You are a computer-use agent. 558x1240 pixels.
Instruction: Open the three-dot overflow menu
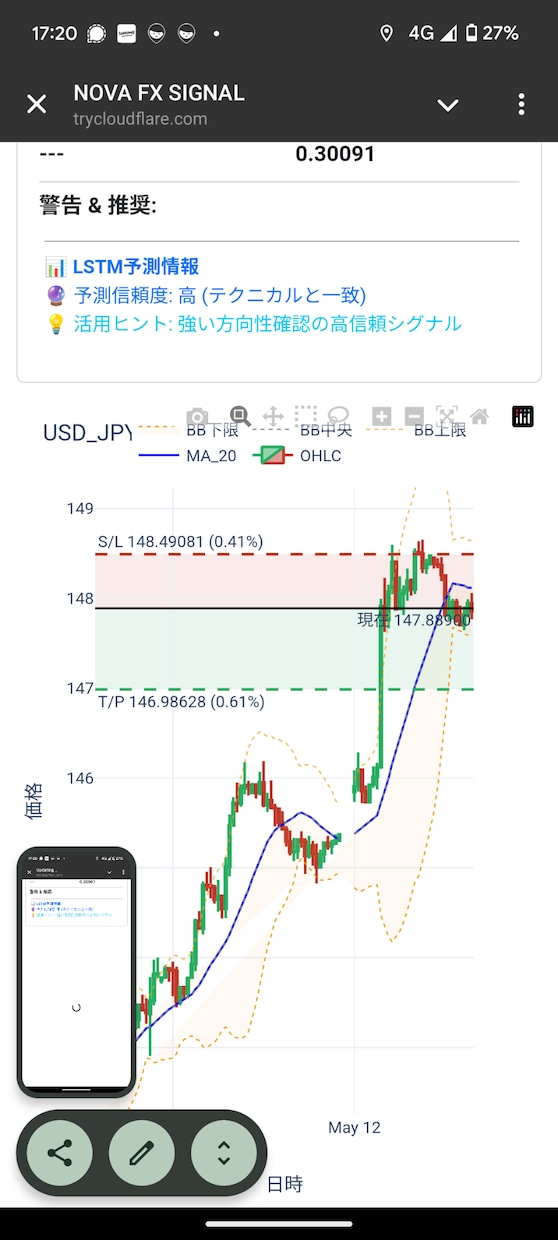(521, 104)
